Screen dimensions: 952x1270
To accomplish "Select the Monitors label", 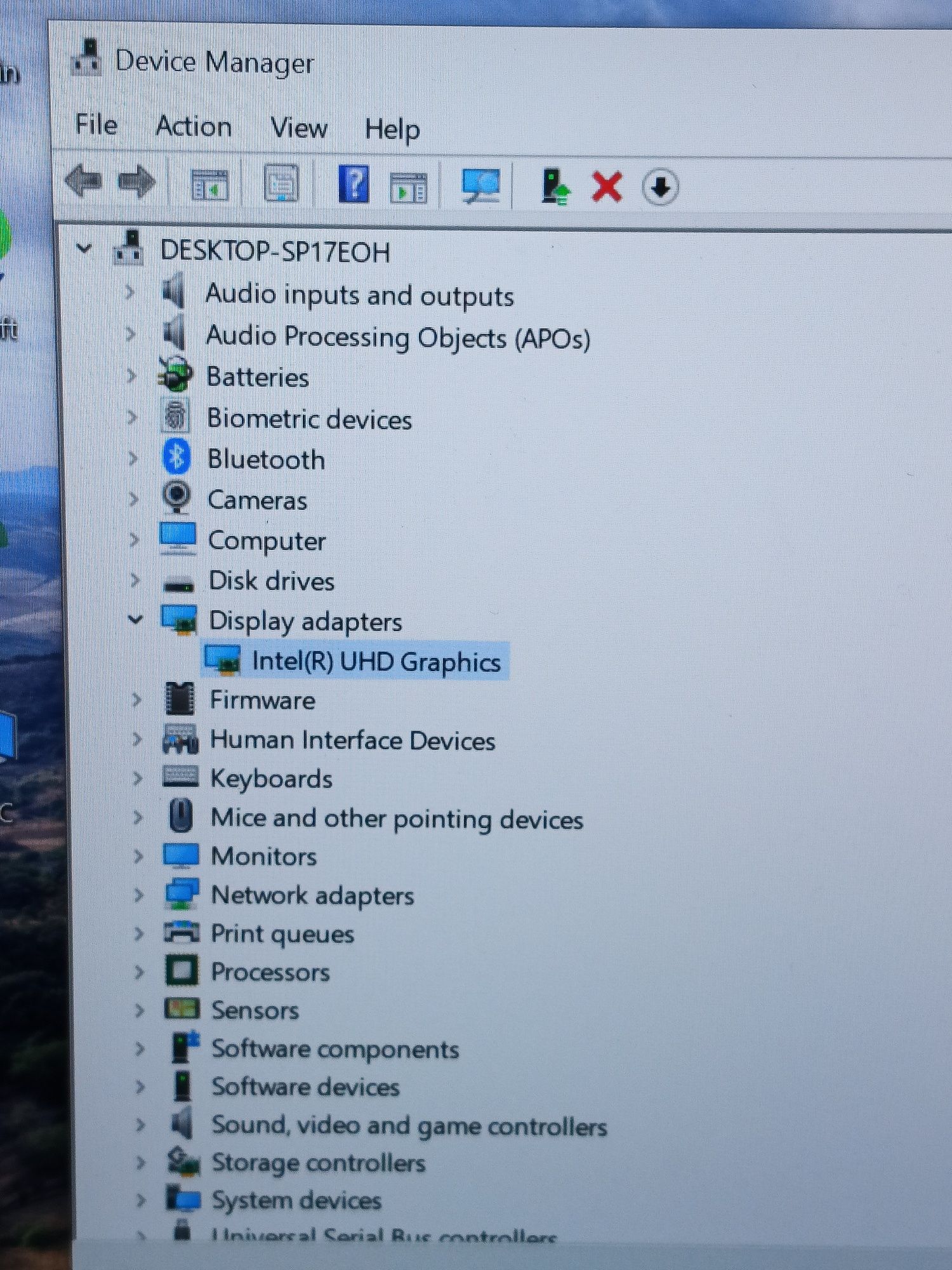I will (263, 856).
